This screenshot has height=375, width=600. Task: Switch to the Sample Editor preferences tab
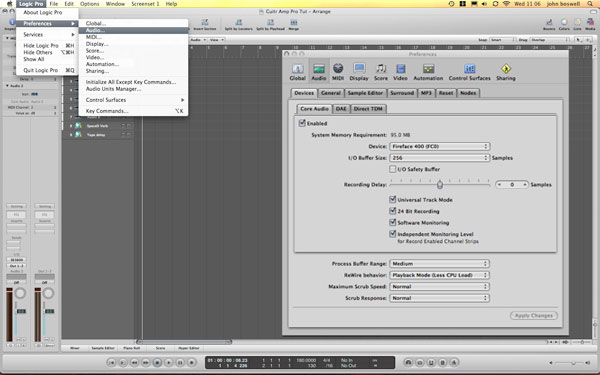(x=365, y=93)
